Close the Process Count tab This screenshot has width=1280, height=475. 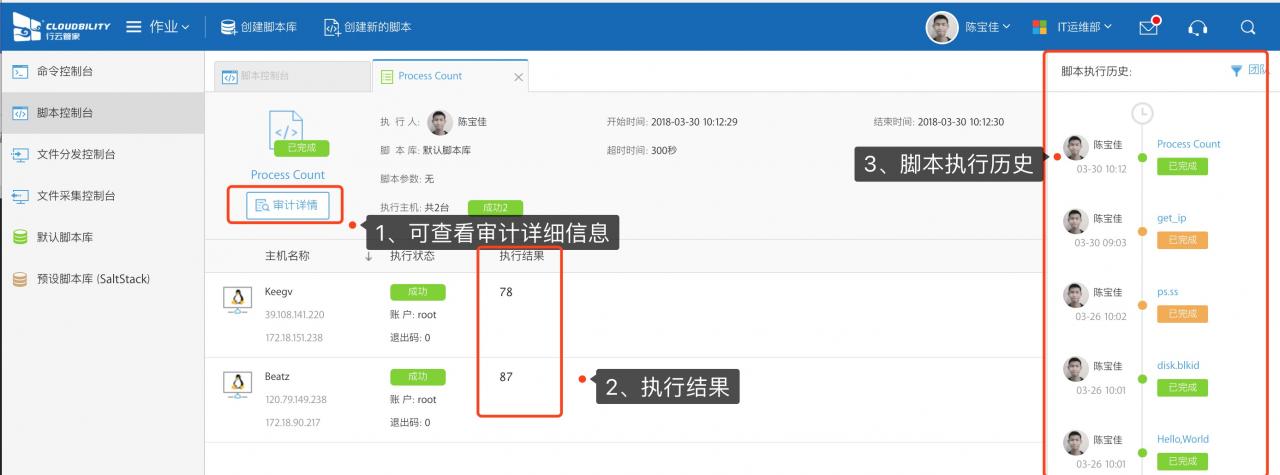[518, 77]
